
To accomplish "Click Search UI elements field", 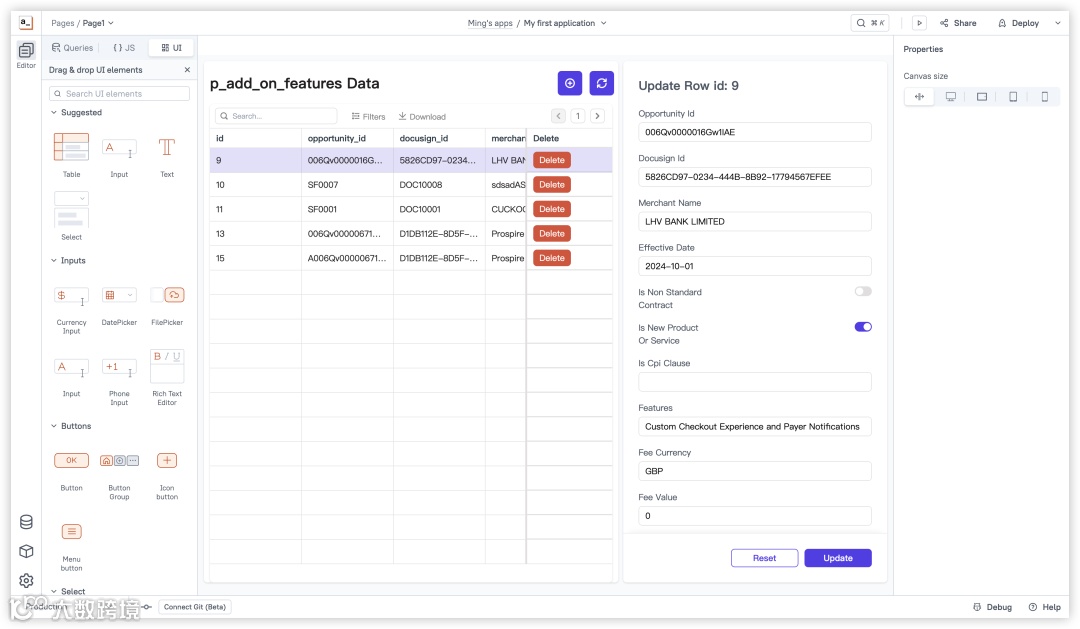I will click(x=119, y=94).
